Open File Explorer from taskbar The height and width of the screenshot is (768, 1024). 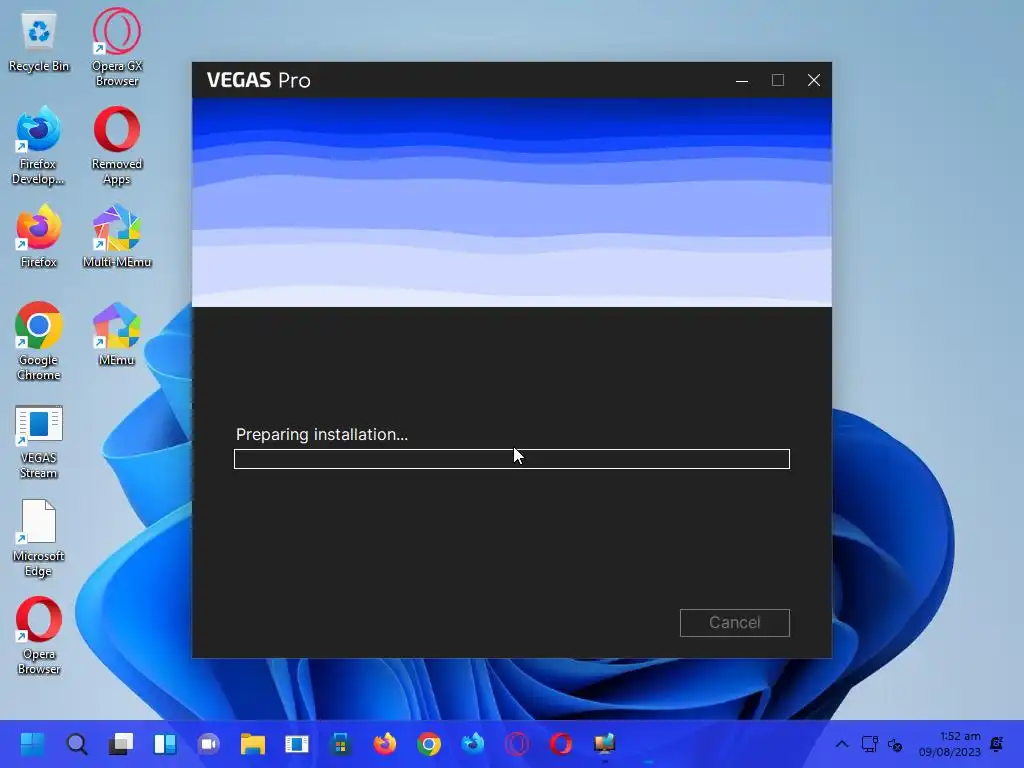[253, 744]
